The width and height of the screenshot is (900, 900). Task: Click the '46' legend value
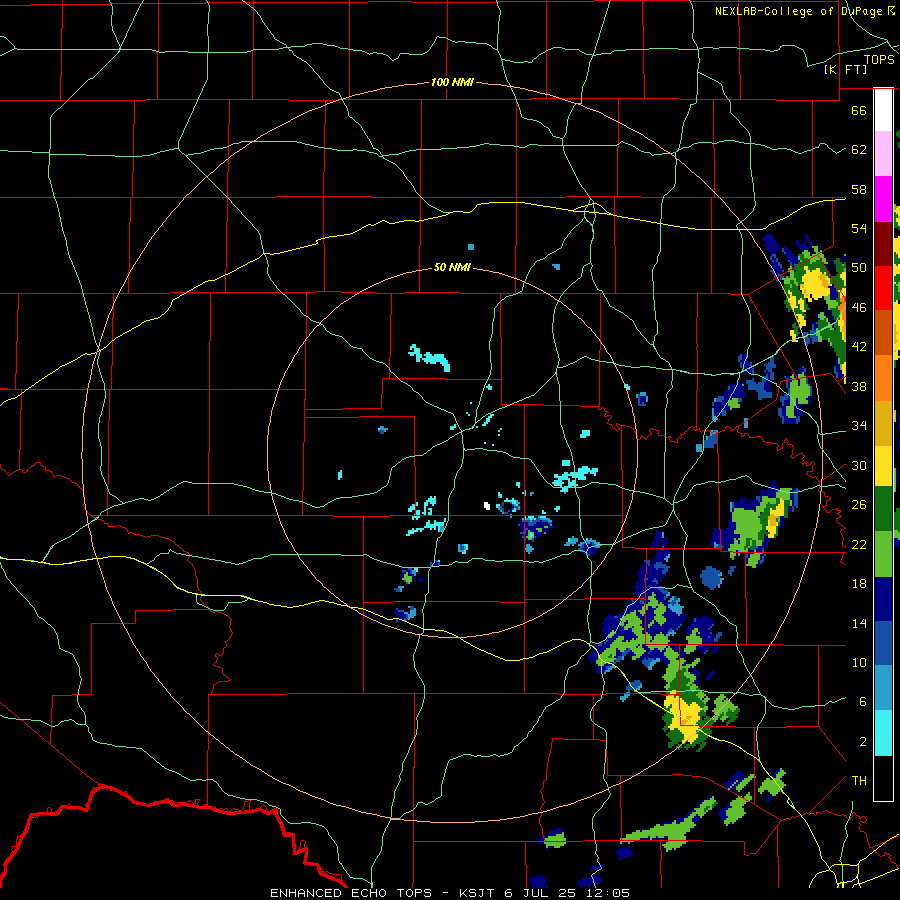click(x=859, y=308)
